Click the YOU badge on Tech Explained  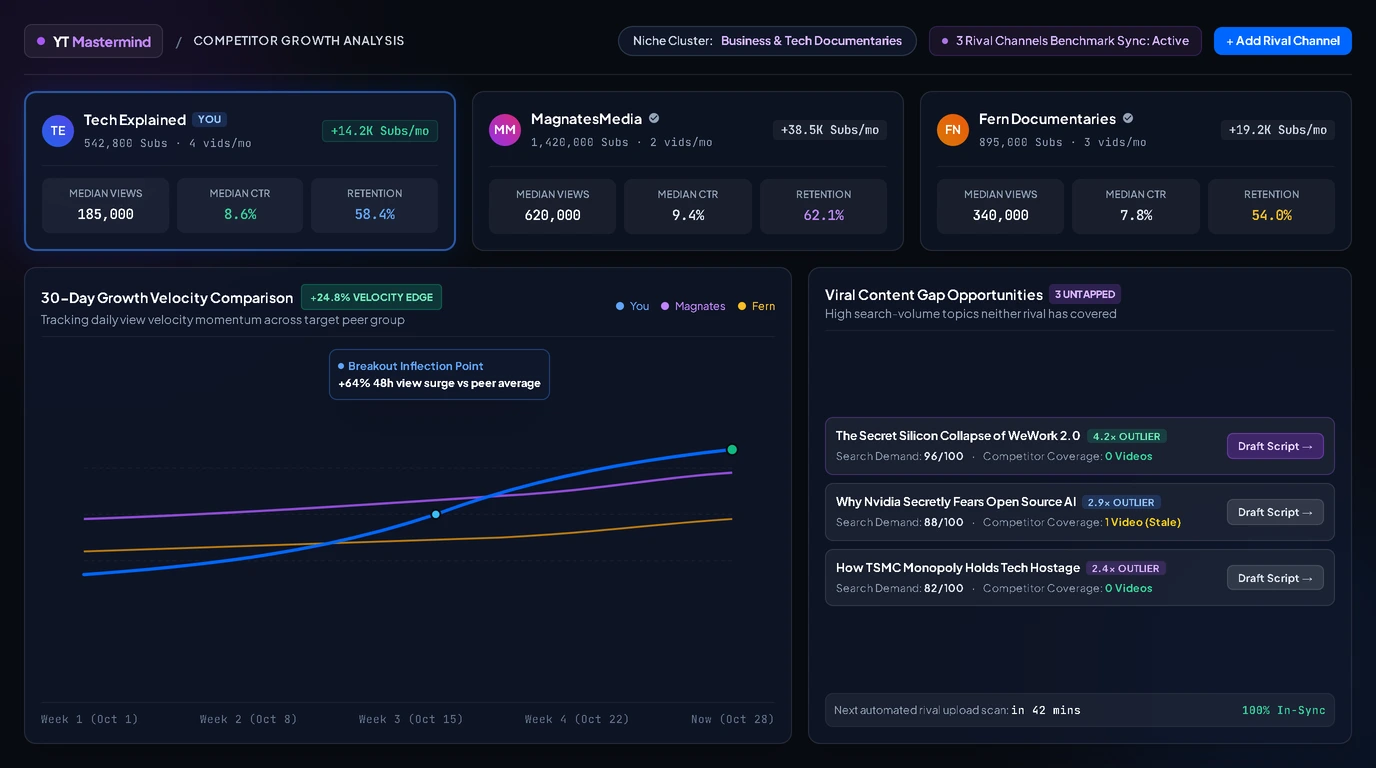pos(209,119)
